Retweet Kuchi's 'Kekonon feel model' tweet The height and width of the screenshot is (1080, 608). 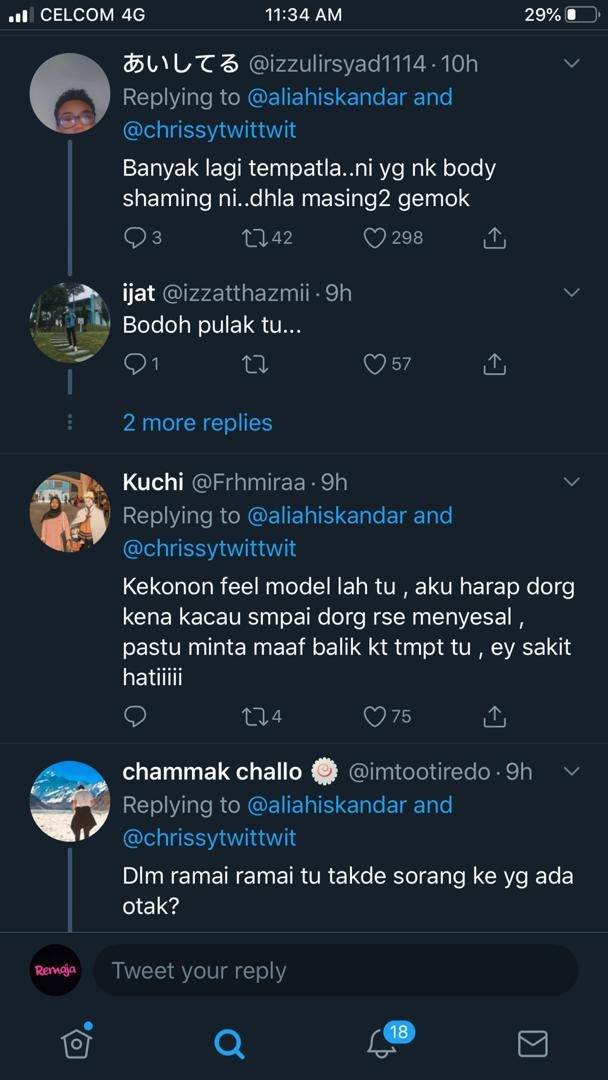pyautogui.click(x=255, y=716)
